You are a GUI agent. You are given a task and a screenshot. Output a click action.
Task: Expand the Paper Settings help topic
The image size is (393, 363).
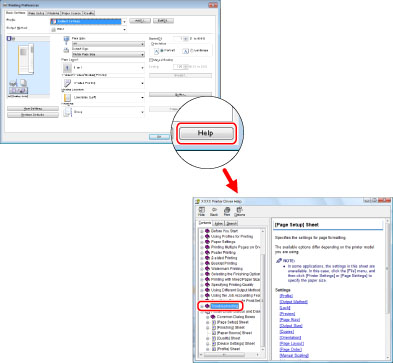click(202, 242)
